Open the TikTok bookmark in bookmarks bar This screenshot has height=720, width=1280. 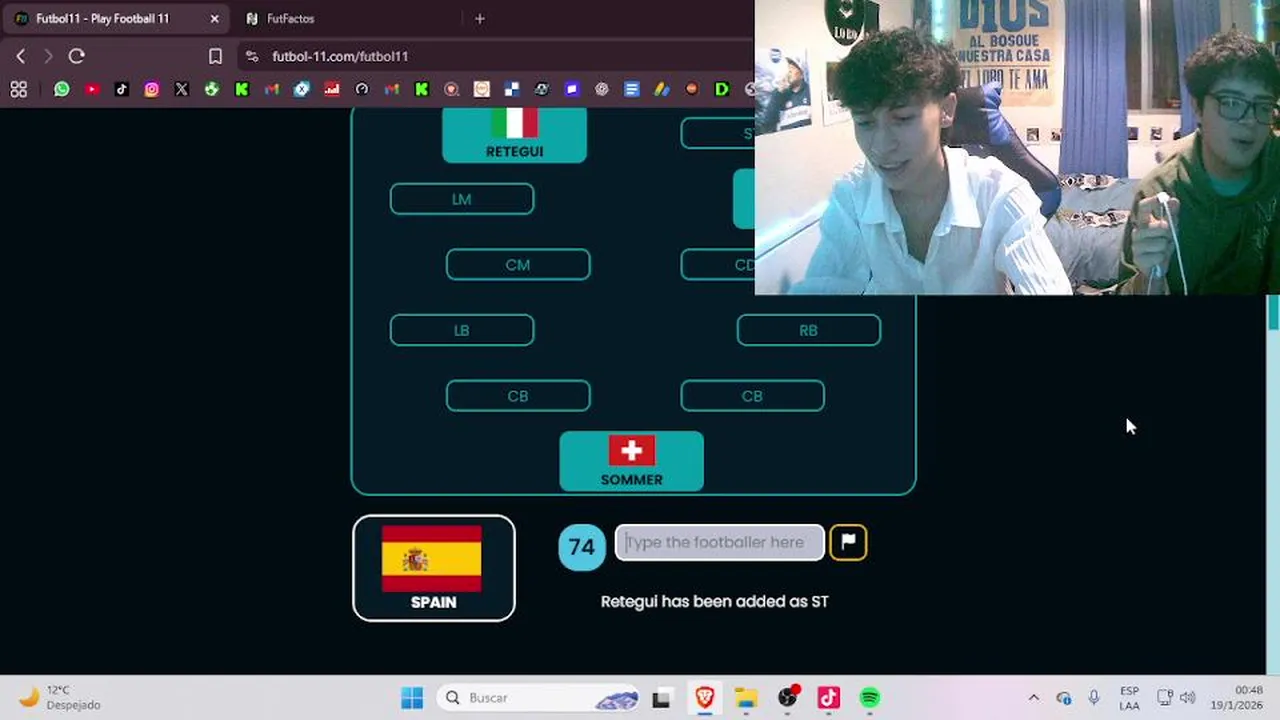coord(122,89)
